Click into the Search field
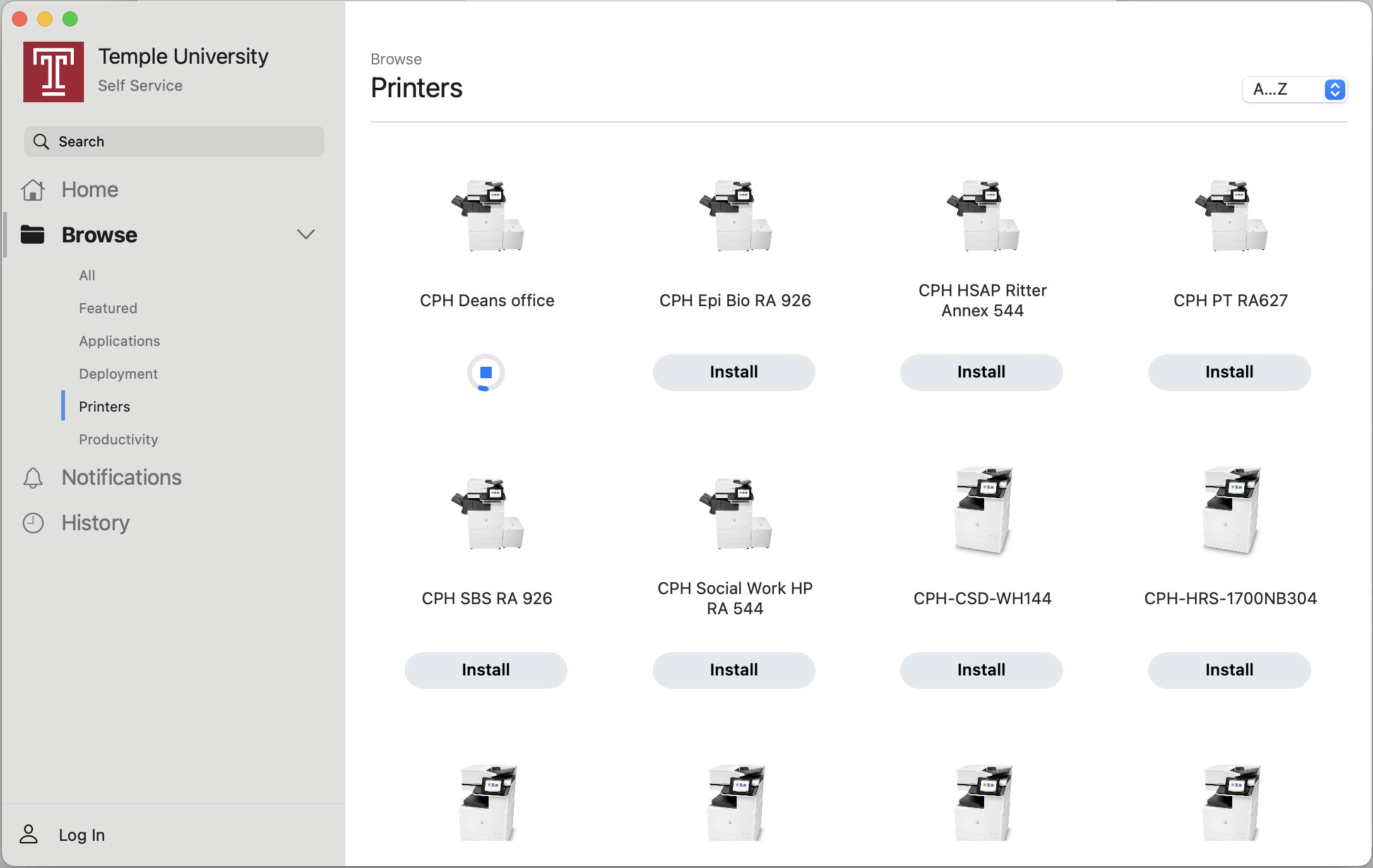The width and height of the screenshot is (1373, 868). 174,141
